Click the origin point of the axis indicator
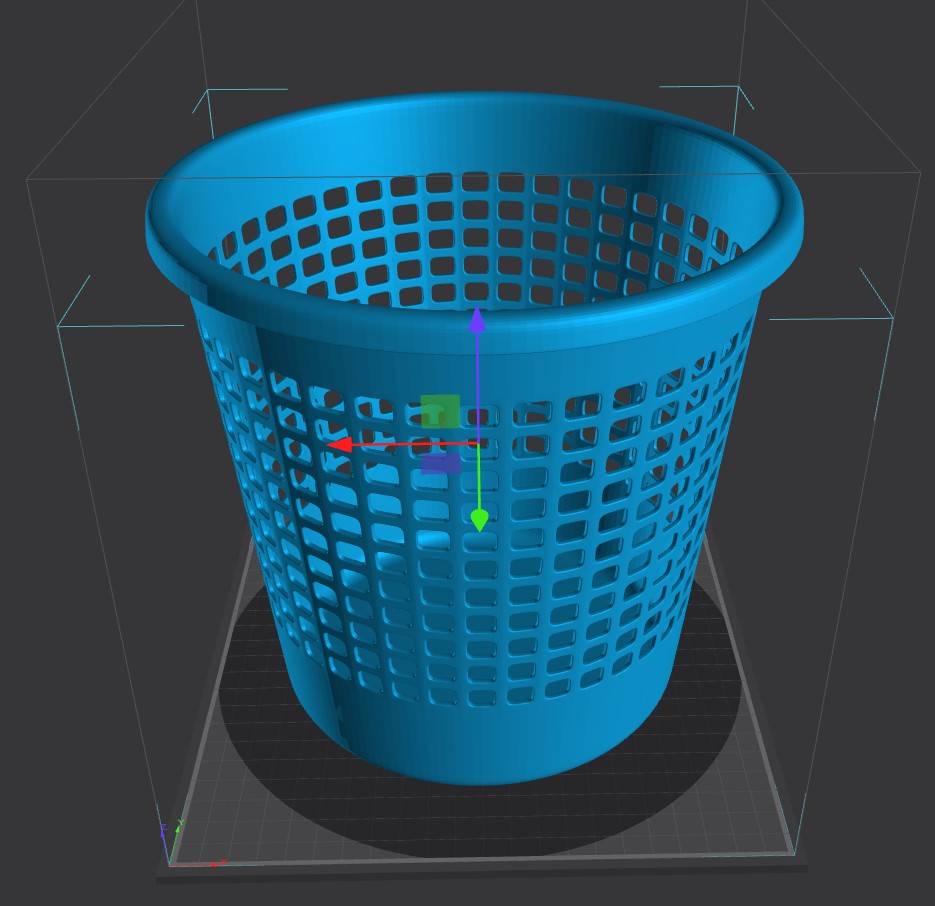The image size is (935, 906). click(x=170, y=864)
